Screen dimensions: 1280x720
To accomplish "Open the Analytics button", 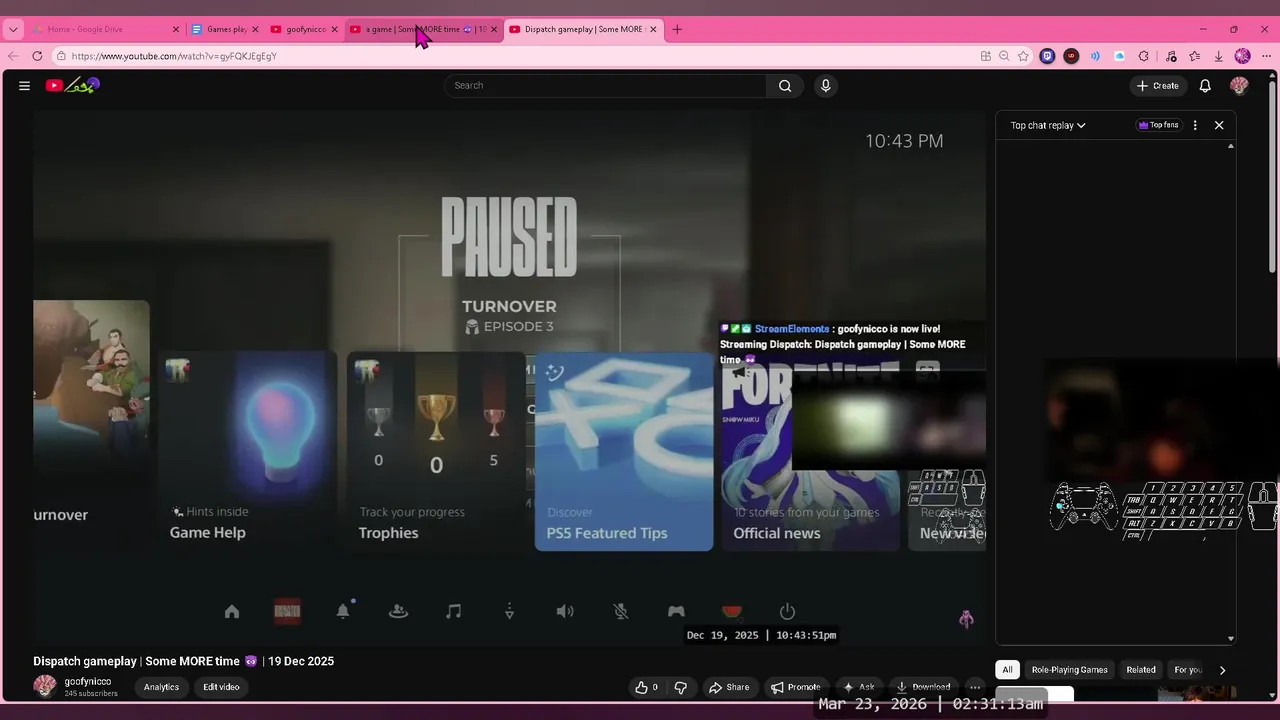I will [161, 687].
